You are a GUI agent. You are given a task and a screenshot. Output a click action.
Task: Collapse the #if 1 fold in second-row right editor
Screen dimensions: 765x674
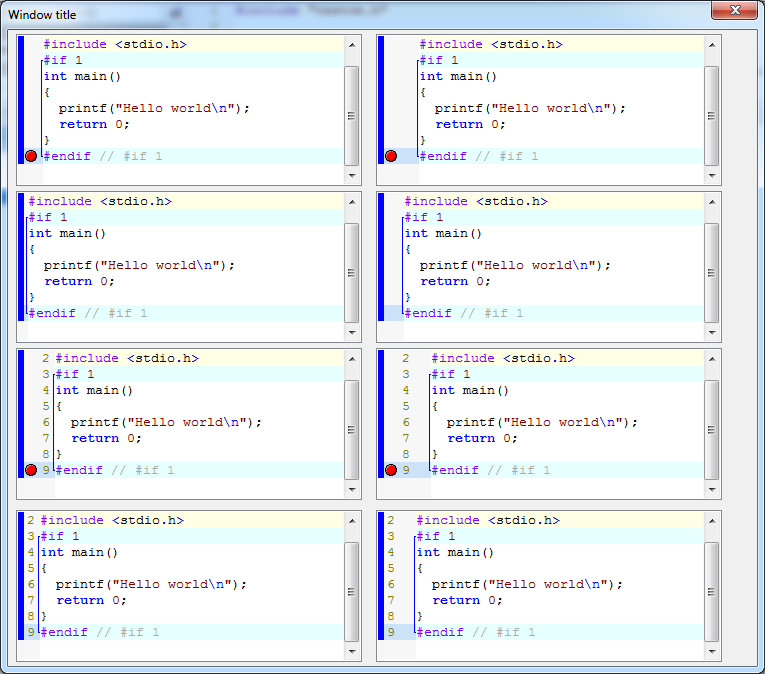[x=403, y=217]
